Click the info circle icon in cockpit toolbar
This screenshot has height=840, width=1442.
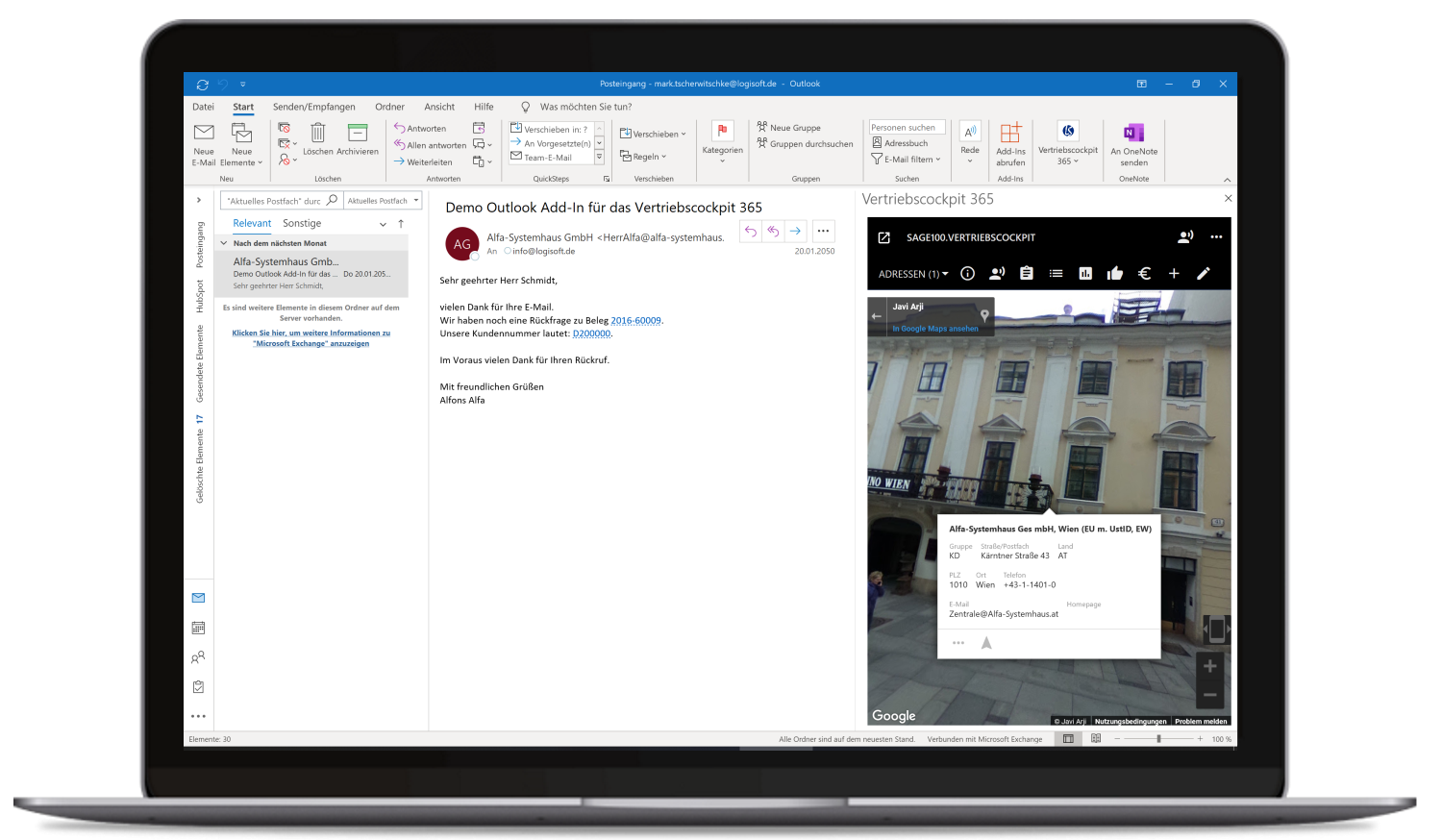coord(968,274)
